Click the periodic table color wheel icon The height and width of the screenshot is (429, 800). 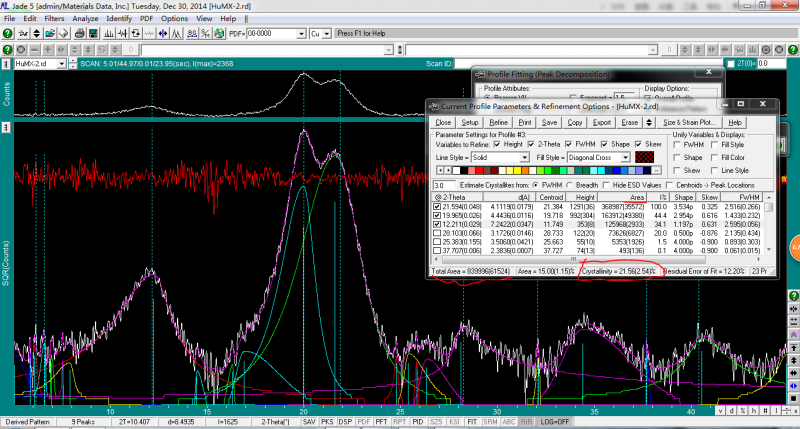point(220,34)
